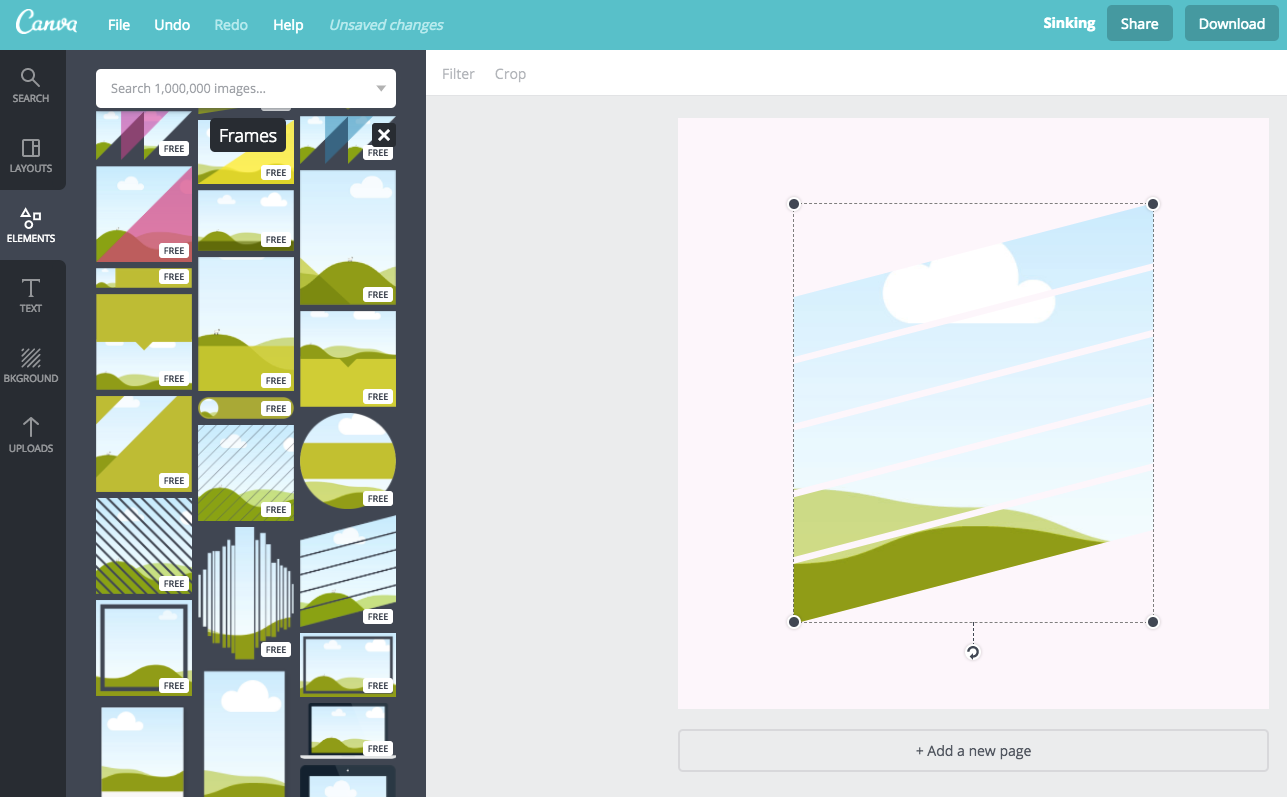This screenshot has height=797, width=1287.
Task: Open the Bkground panel
Action: click(31, 366)
